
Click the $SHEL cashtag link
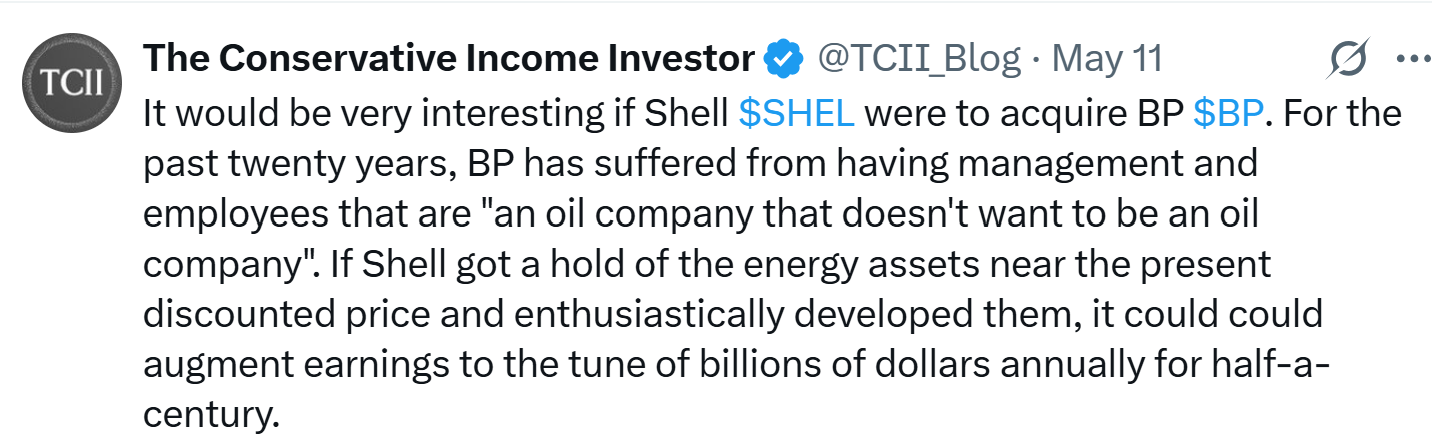tap(796, 113)
